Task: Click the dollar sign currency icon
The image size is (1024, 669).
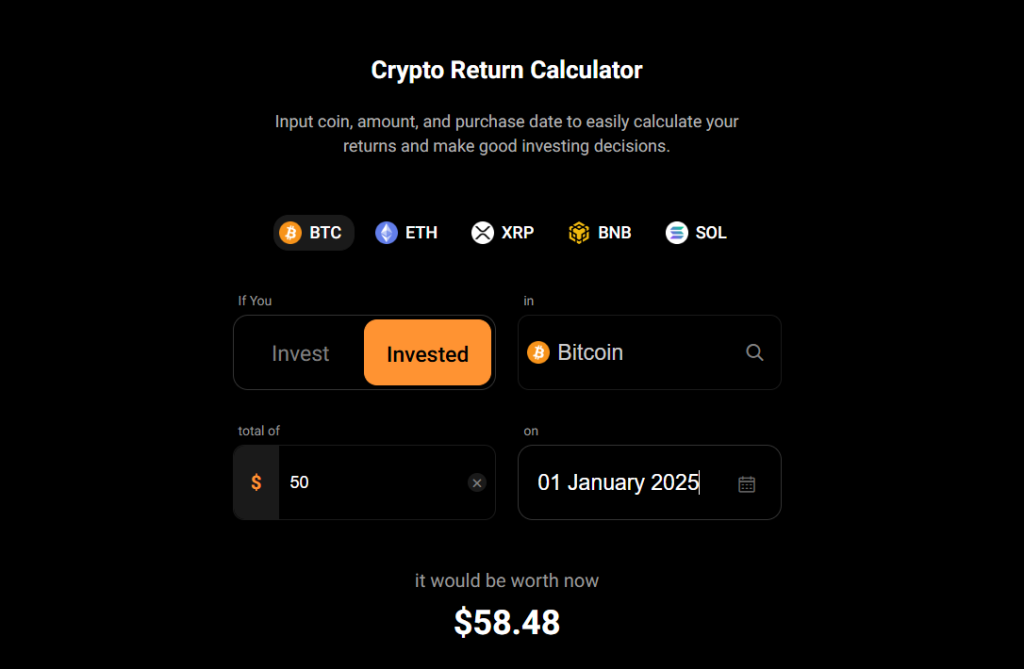Action: click(x=256, y=482)
